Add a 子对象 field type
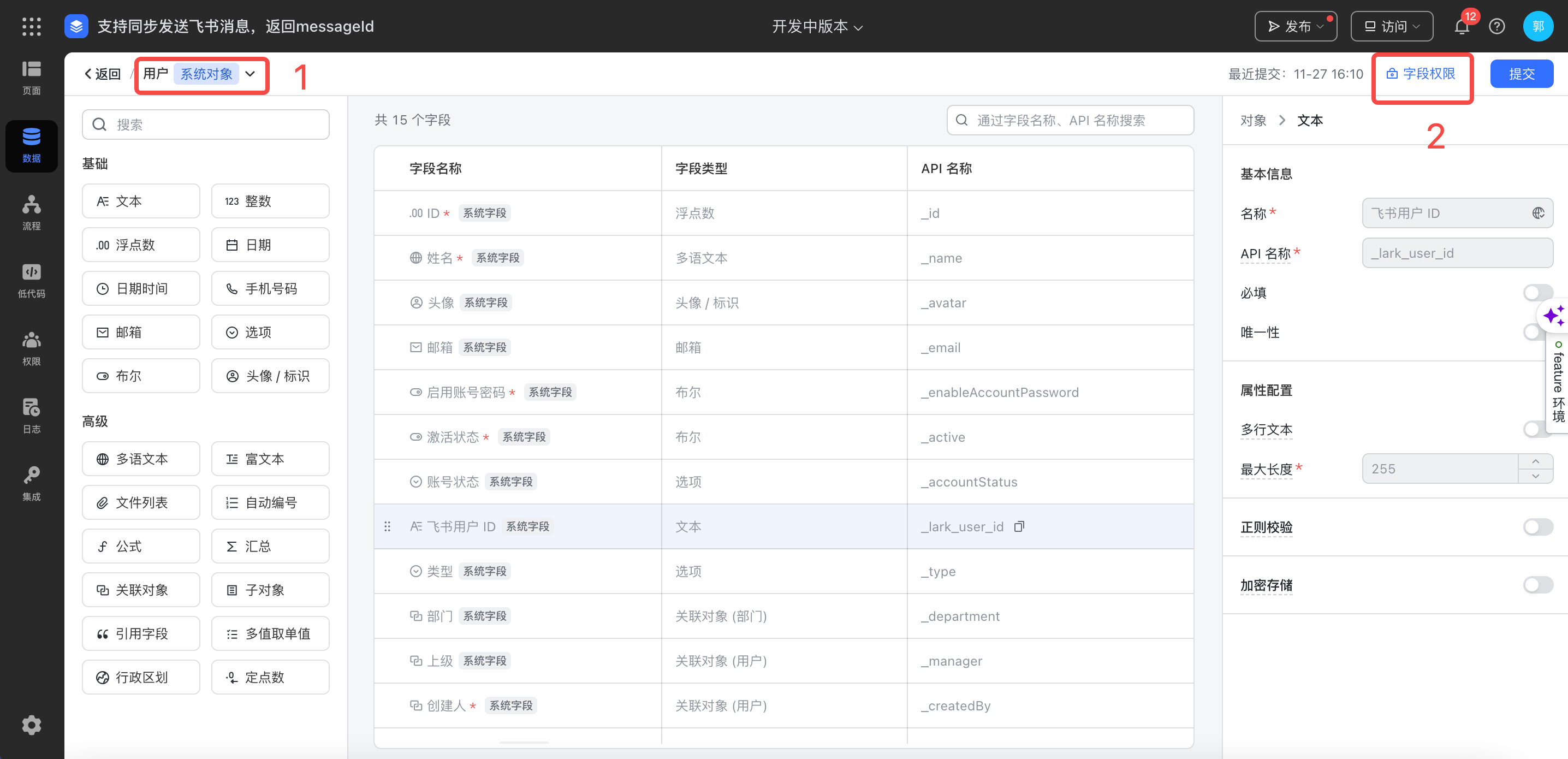 pos(270,590)
